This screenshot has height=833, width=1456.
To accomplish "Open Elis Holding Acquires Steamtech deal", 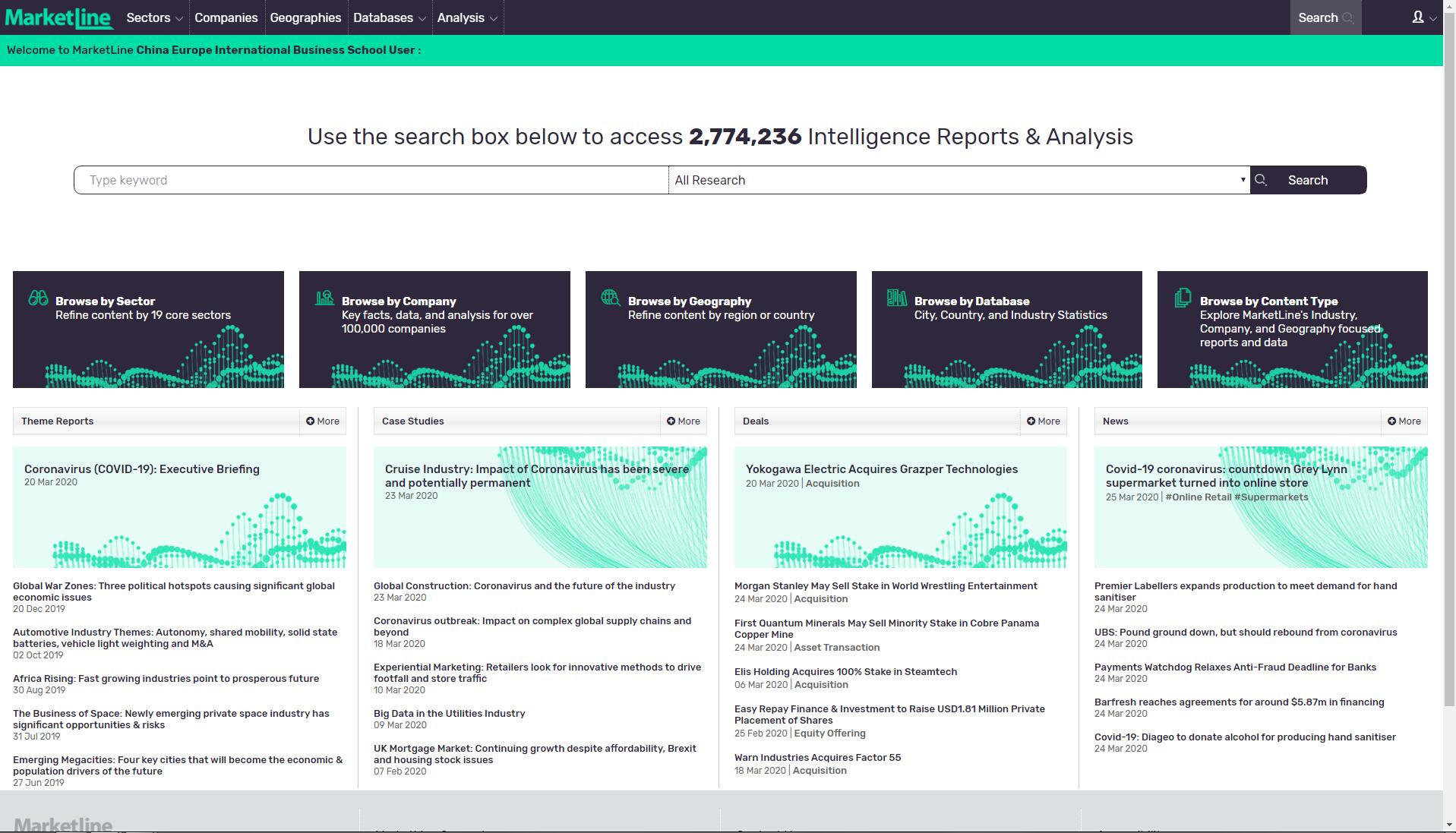I will pyautogui.click(x=846, y=672).
